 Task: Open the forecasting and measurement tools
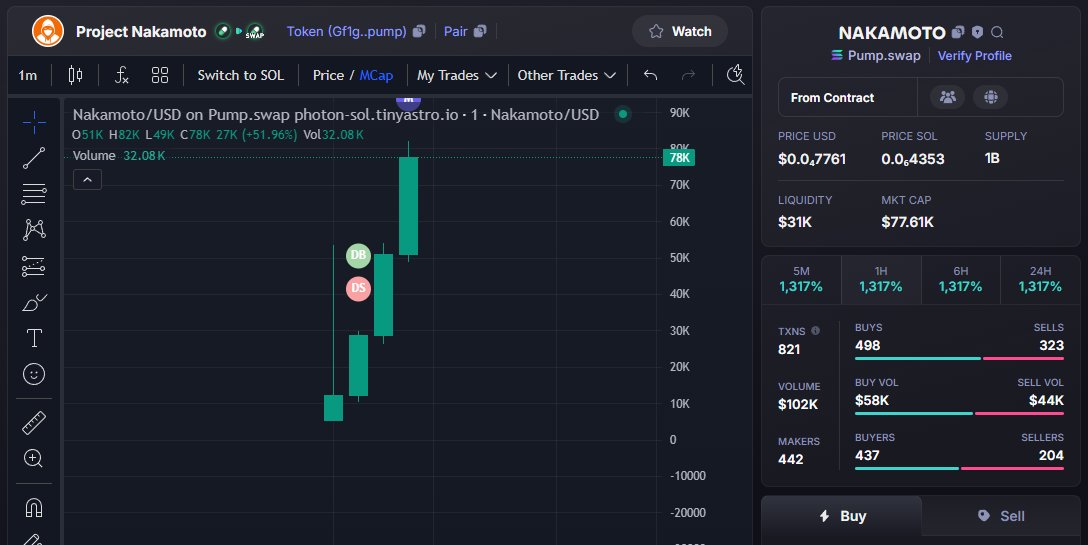coord(33,267)
